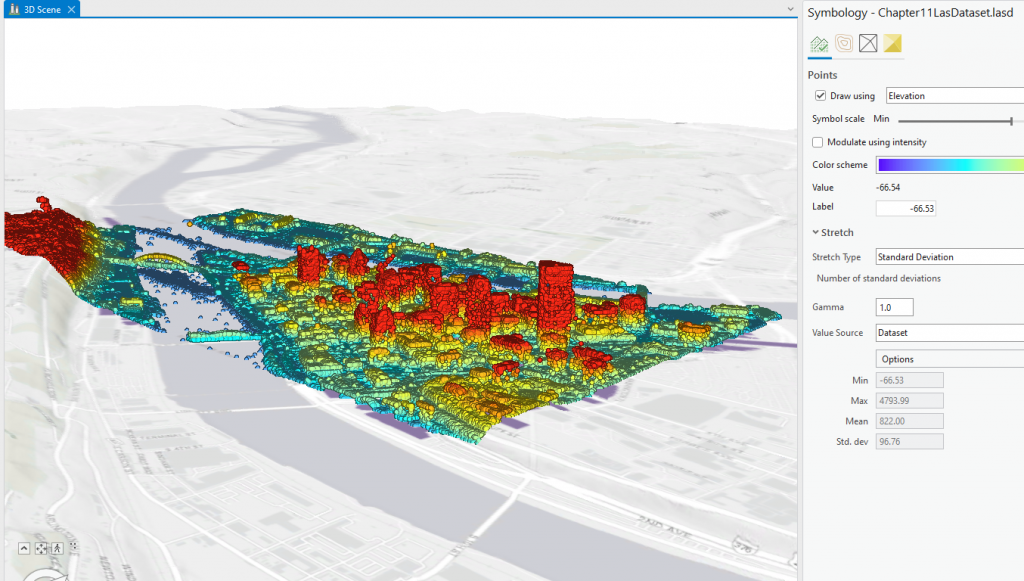
Task: Open the Stretch Type Standard Deviation dropdown
Action: click(x=950, y=257)
